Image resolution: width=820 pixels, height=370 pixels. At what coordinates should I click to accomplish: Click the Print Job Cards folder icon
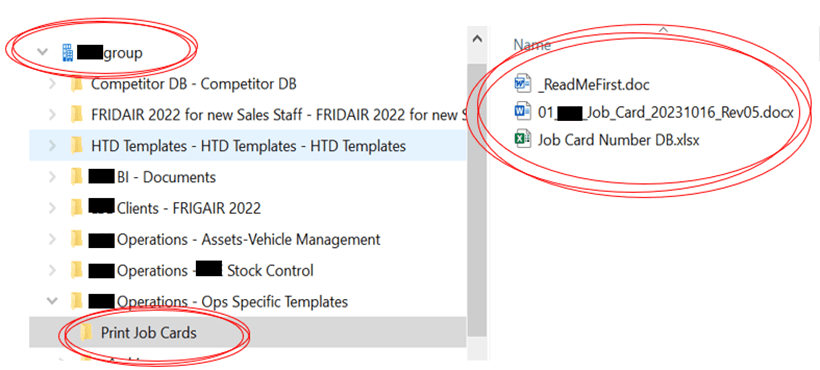(87, 332)
